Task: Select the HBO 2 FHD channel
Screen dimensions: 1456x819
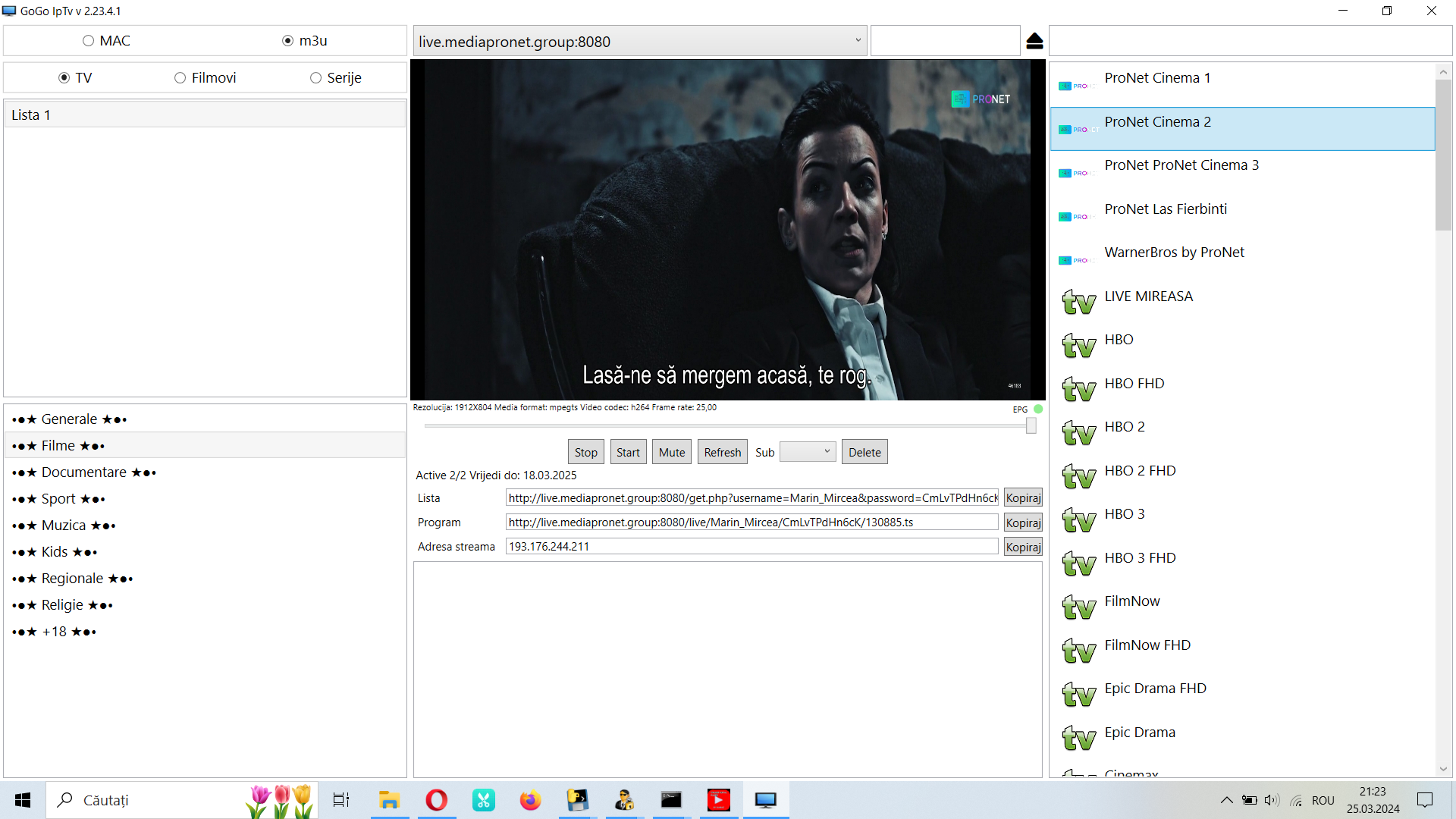Action: [1242, 476]
